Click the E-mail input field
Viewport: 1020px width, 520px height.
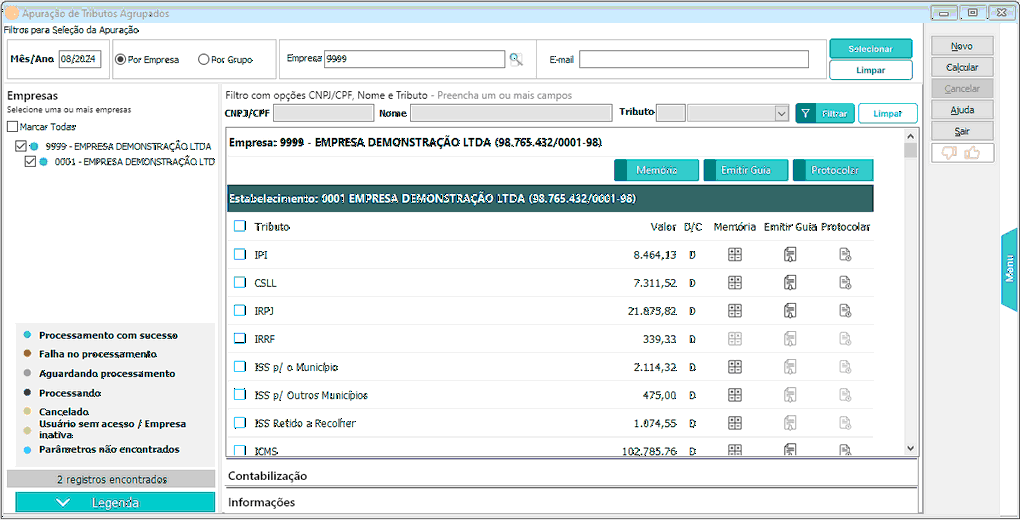[693, 59]
